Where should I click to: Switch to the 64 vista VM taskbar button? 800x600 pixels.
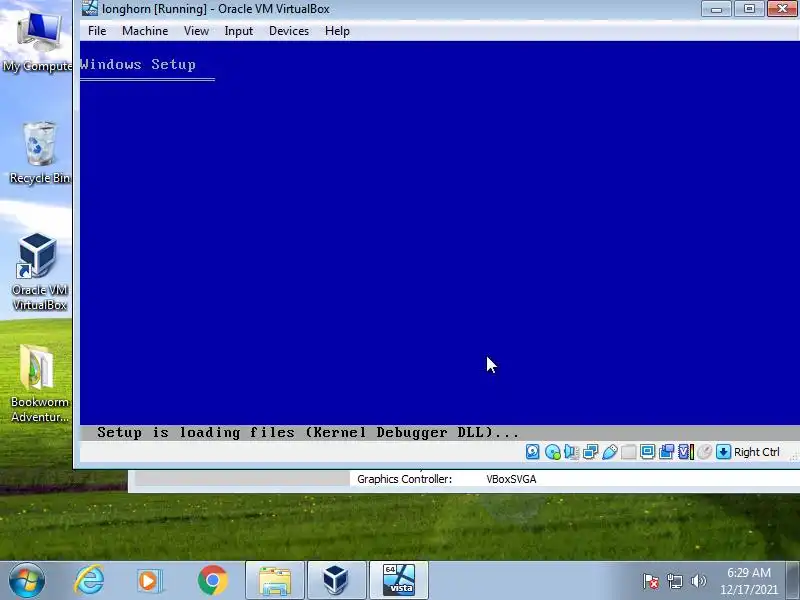[x=398, y=581]
